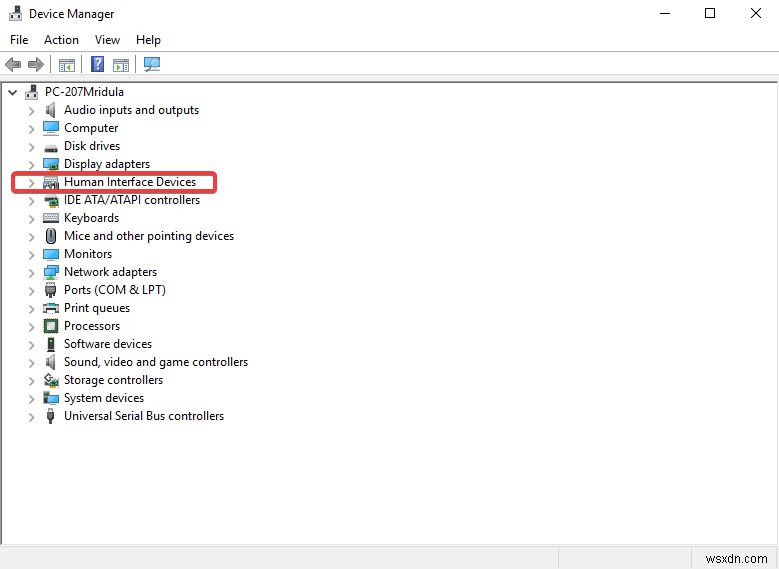The height and width of the screenshot is (569, 779).
Task: Expand the Monitors category
Action: [x=31, y=255]
